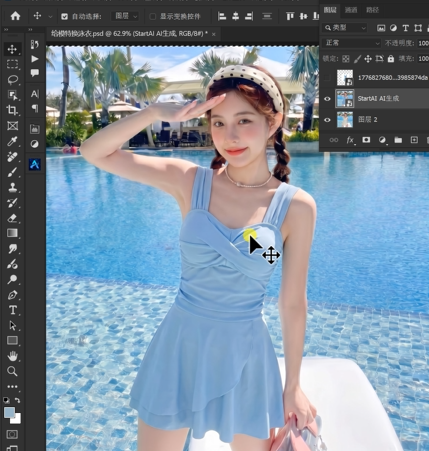Select the Brush tool
429x451 pixels.
click(x=12, y=172)
